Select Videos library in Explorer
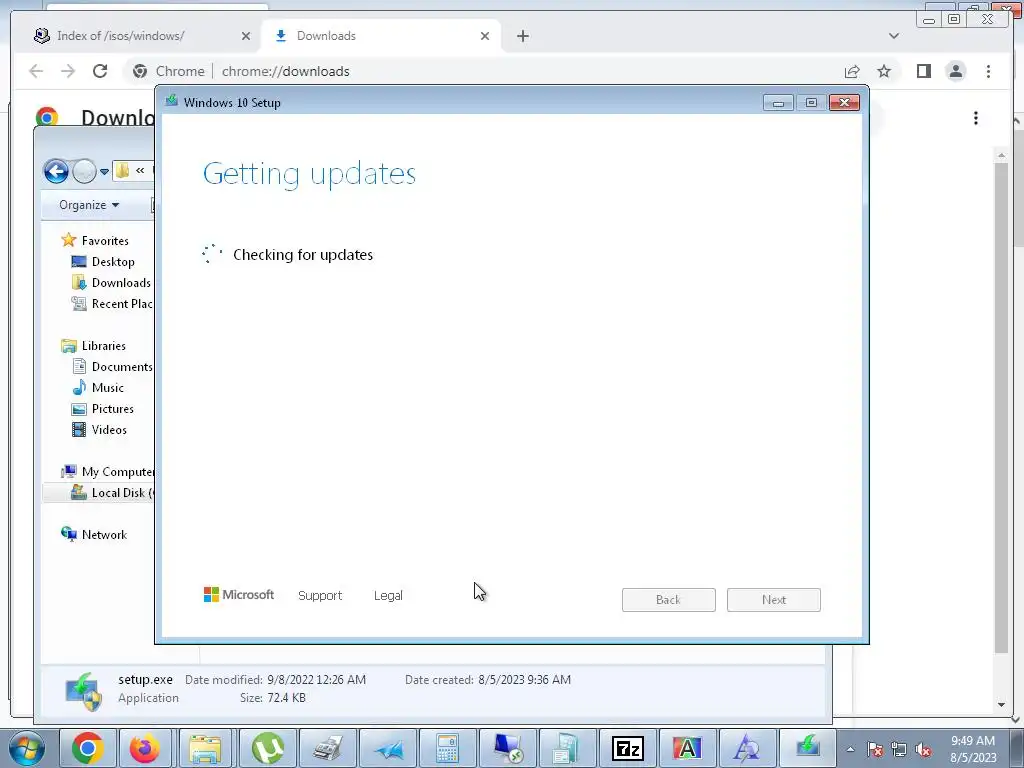Viewport: 1024px width, 768px height. coord(108,430)
